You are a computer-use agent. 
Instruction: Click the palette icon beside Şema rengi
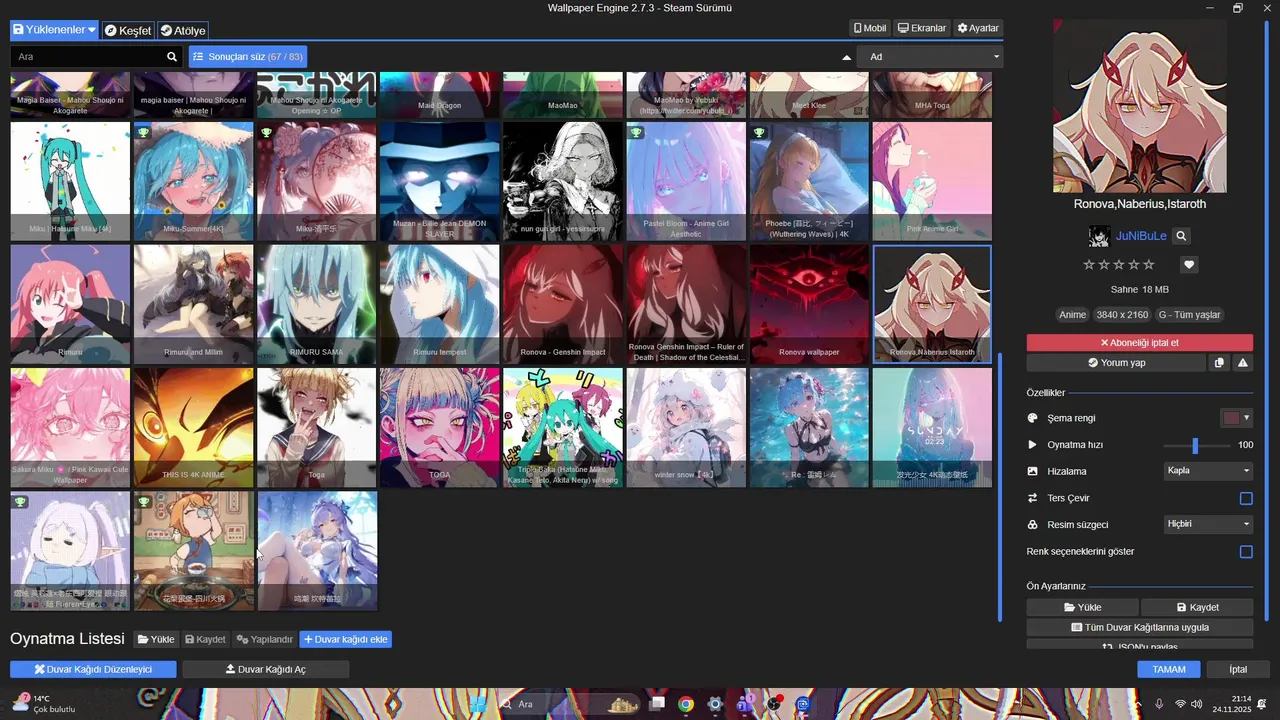coord(1033,418)
